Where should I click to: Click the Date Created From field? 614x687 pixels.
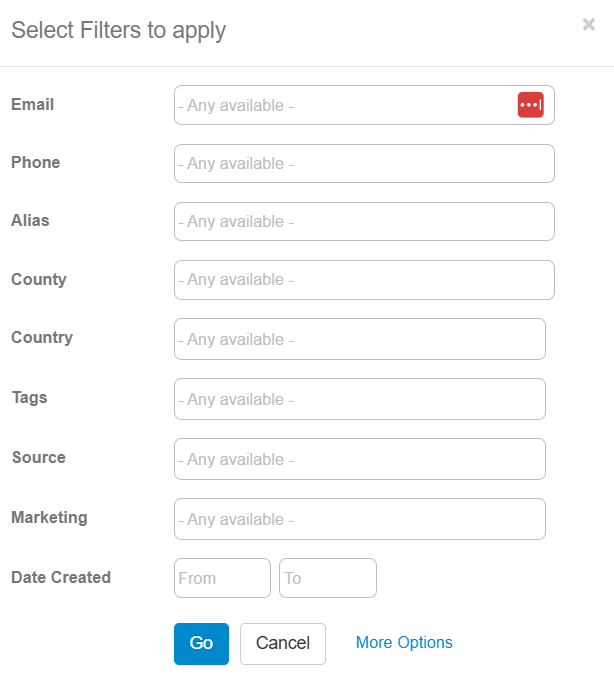(x=222, y=578)
